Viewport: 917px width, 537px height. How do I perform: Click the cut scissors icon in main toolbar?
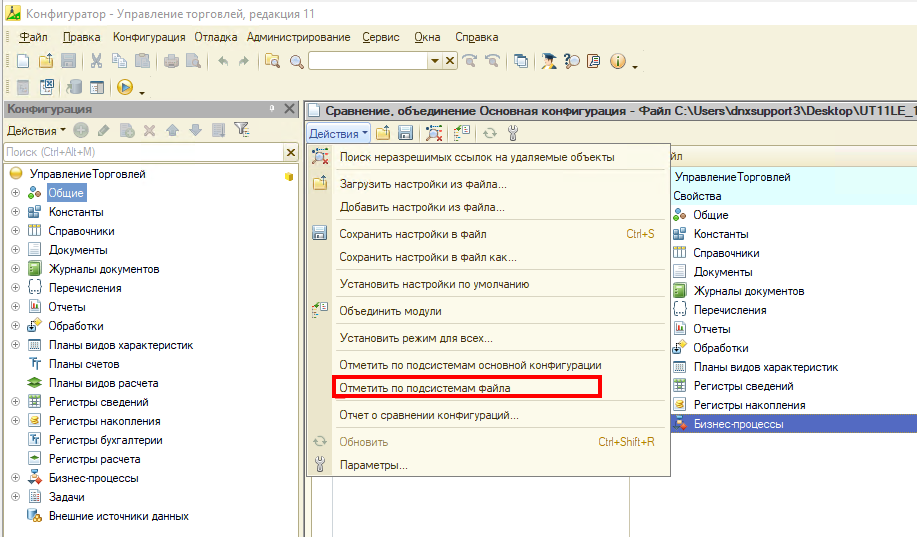[x=97, y=61]
